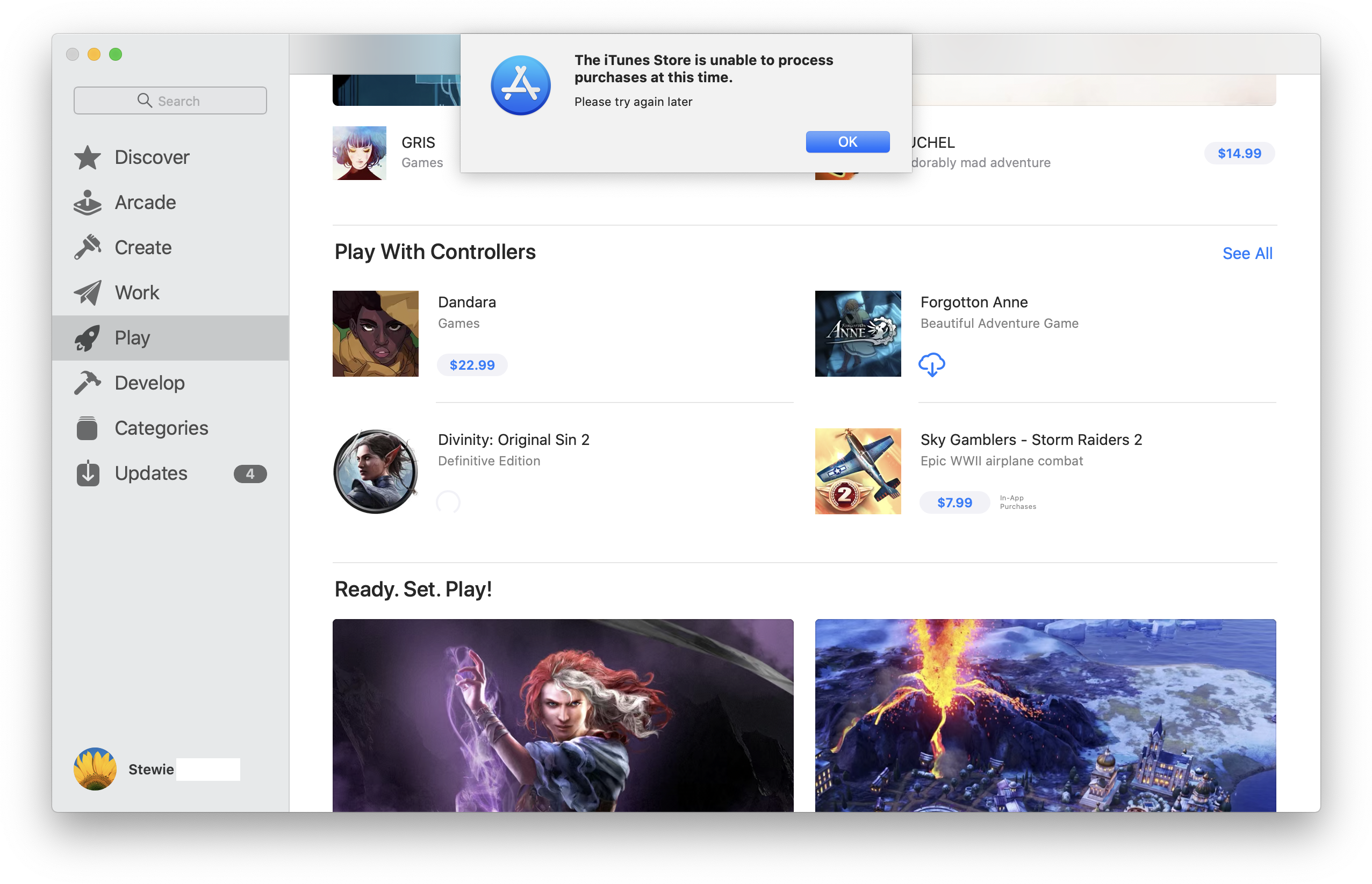Click the GRIS app title
Screen dimensions: 1372x884
coord(418,142)
